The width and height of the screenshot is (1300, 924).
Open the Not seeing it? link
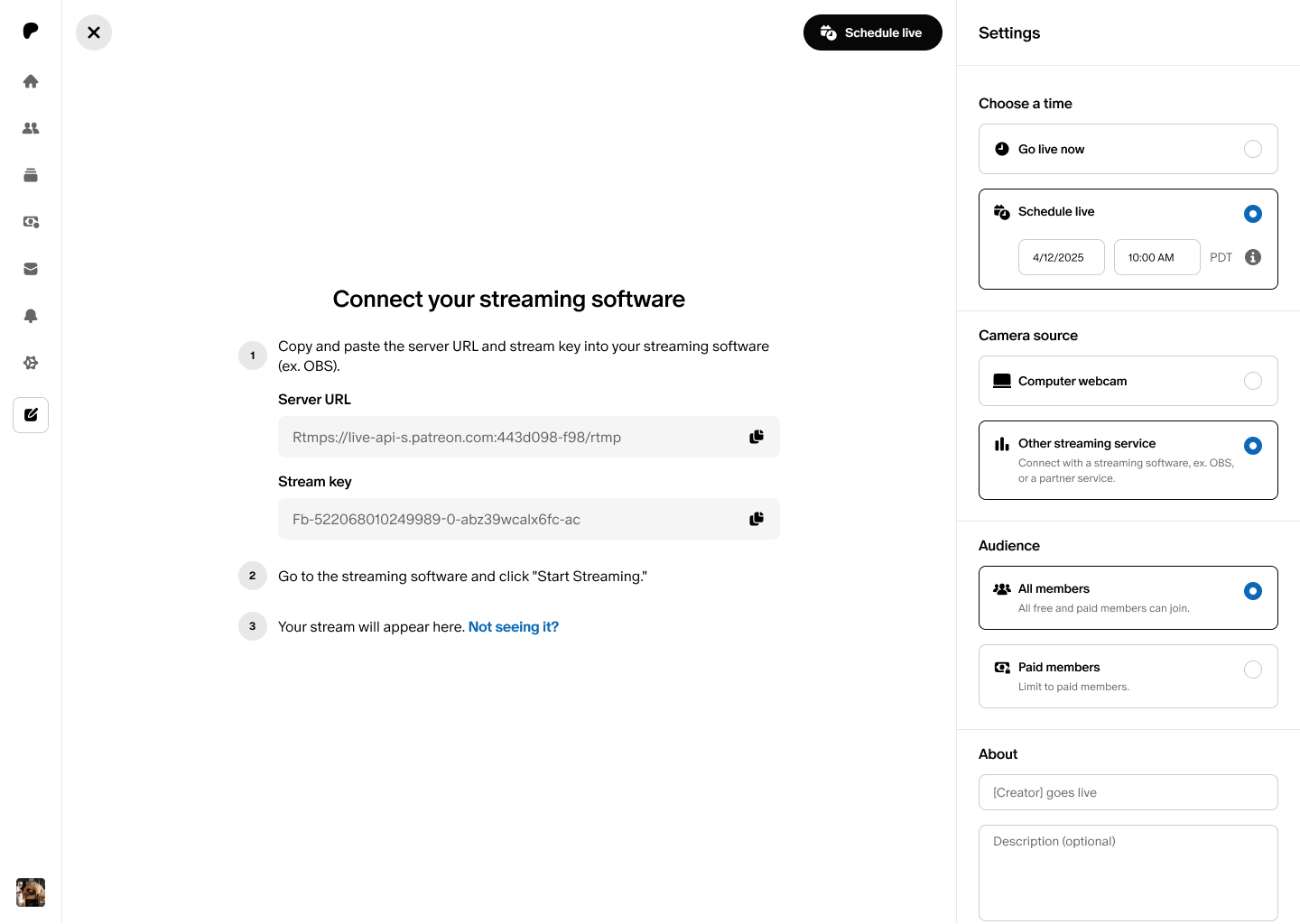pos(513,627)
